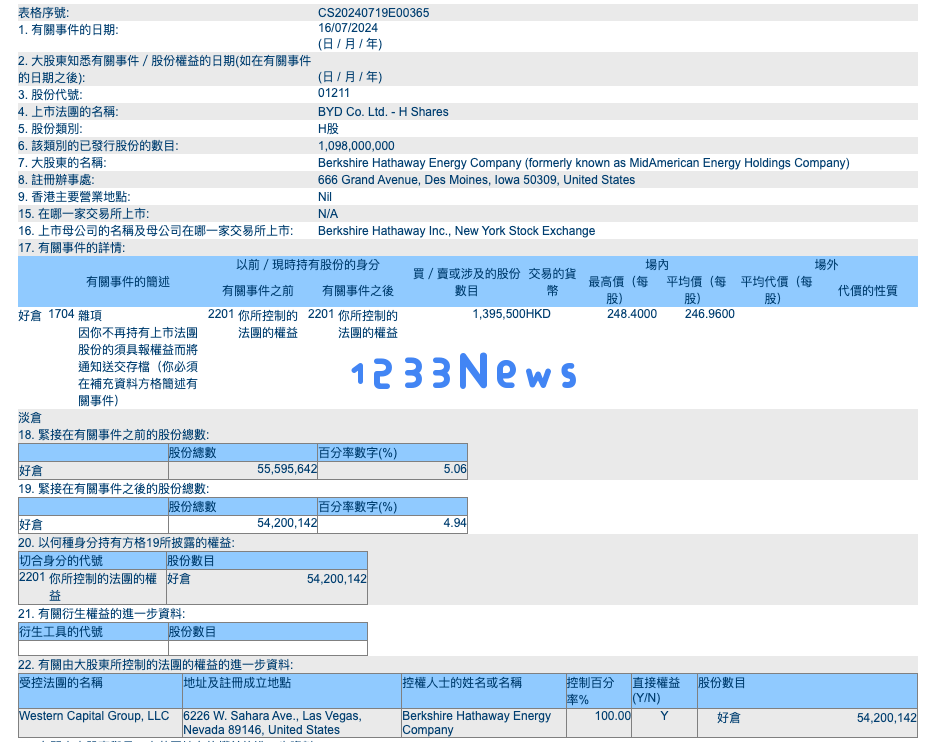Click the "22. 有關由大股東所控制的法團的權益的進一步資料:" heading

point(155,665)
